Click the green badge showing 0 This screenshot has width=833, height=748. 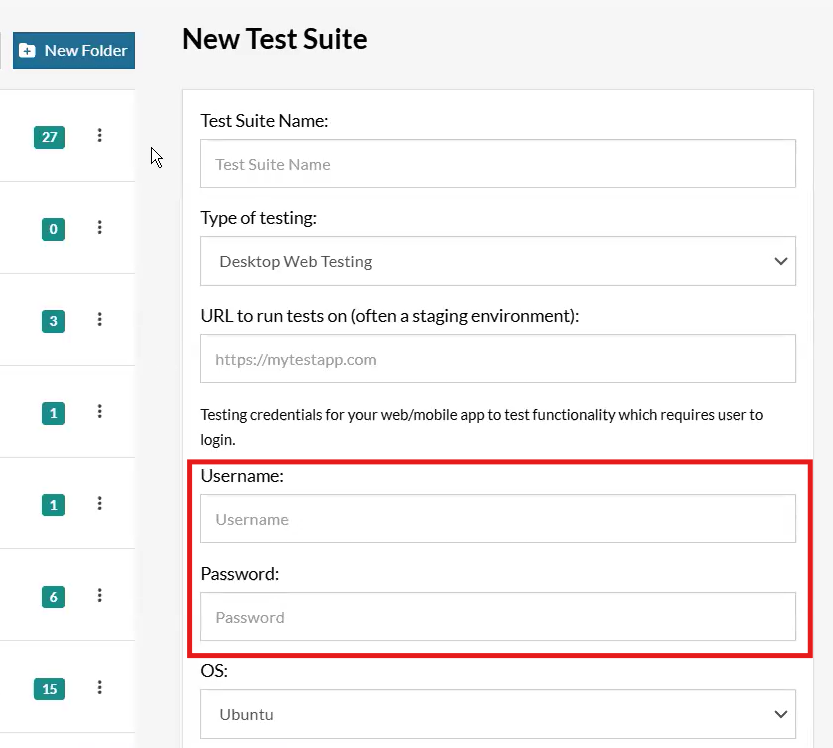(x=53, y=229)
